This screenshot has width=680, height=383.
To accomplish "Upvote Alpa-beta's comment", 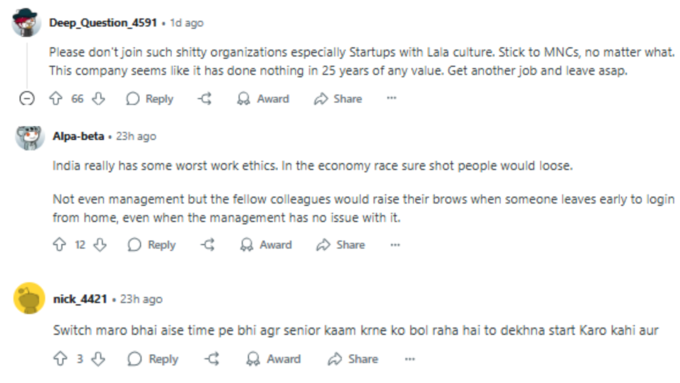I will pyautogui.click(x=59, y=245).
